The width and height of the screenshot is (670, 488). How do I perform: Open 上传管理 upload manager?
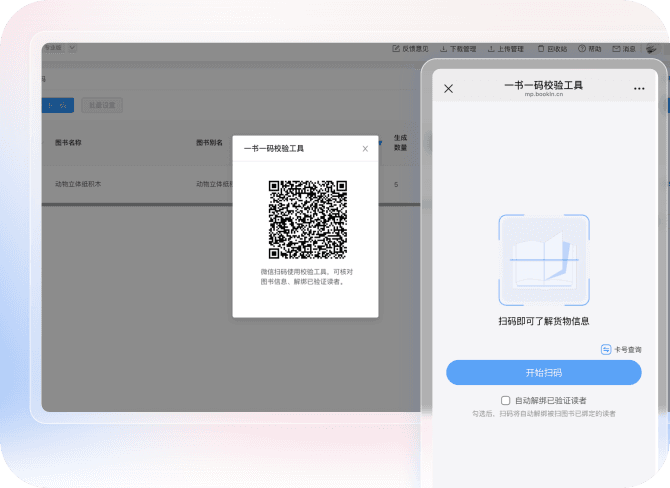[x=505, y=49]
